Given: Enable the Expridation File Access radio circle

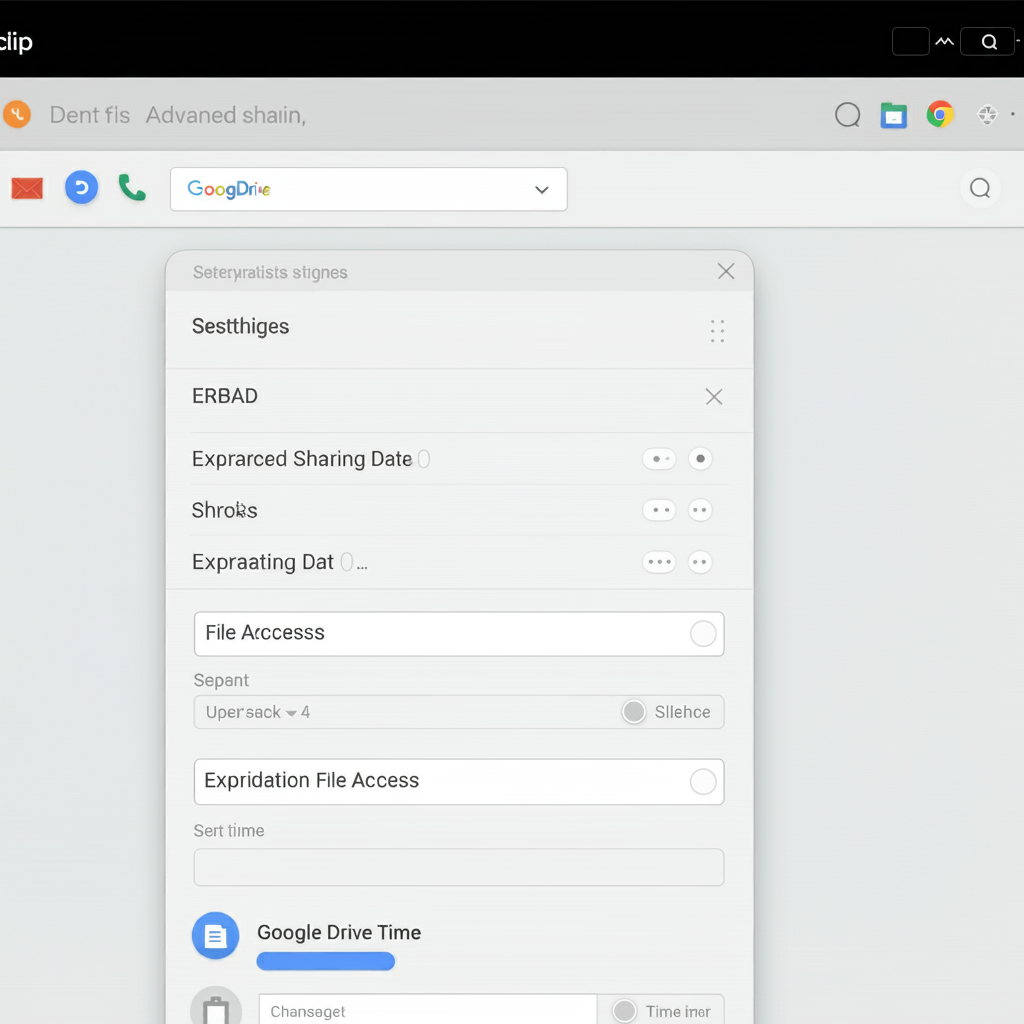Looking at the screenshot, I should tap(703, 782).
